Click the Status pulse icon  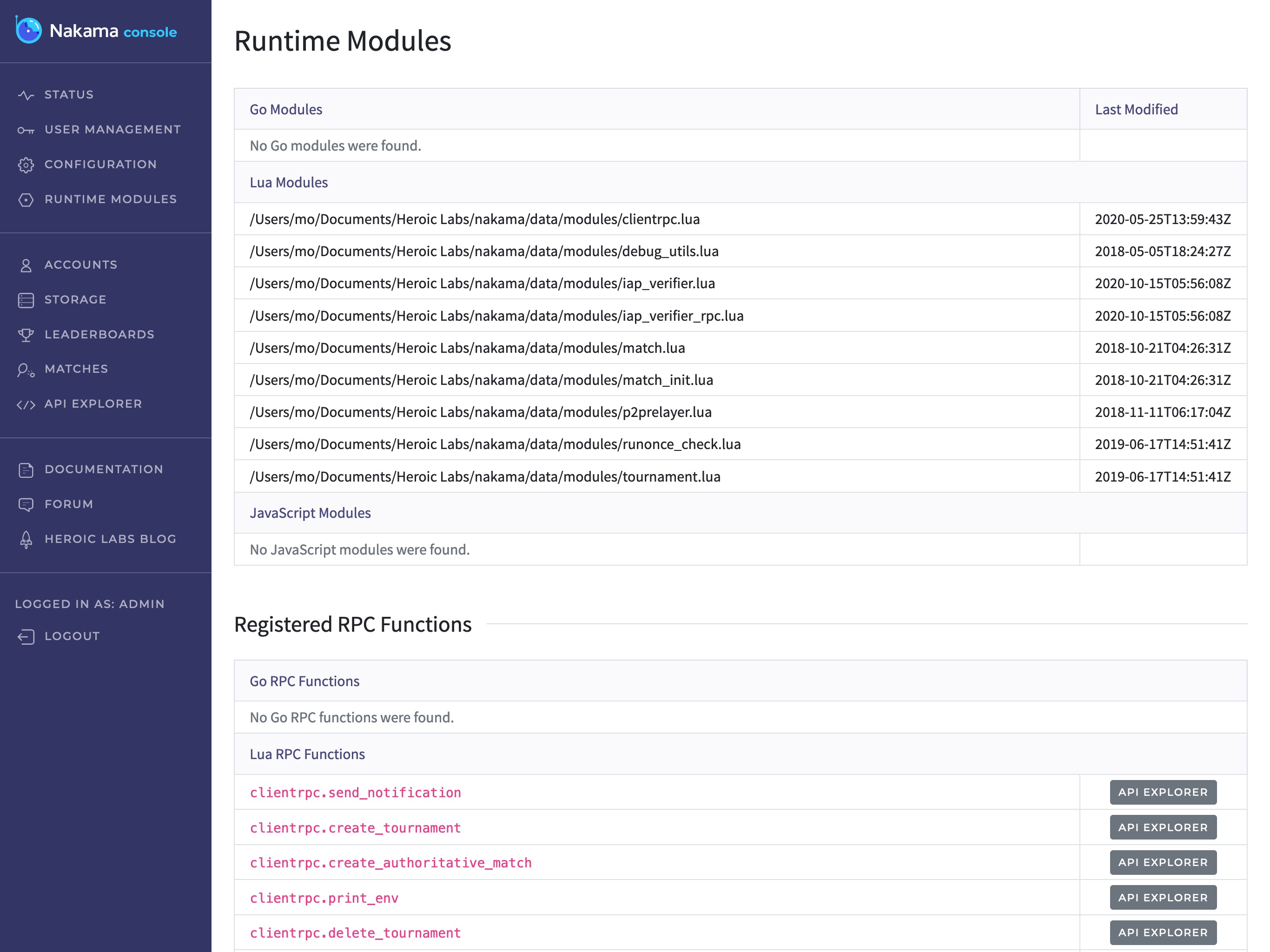pos(26,95)
